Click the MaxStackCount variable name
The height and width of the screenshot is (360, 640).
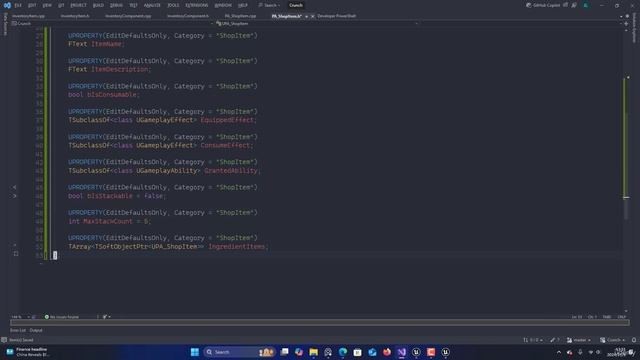[108, 221]
